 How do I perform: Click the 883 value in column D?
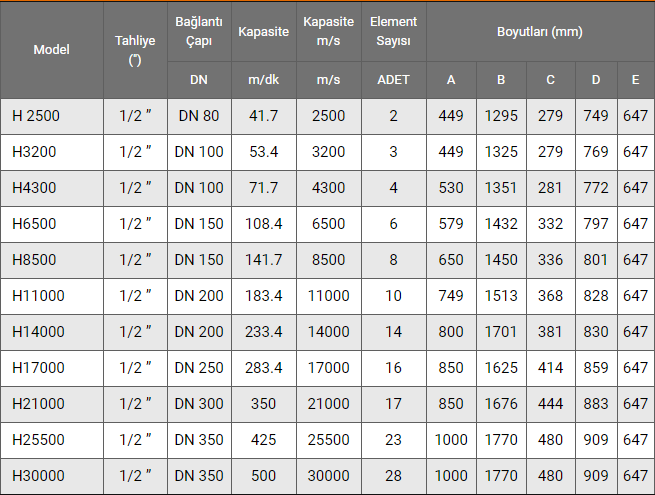click(596, 404)
